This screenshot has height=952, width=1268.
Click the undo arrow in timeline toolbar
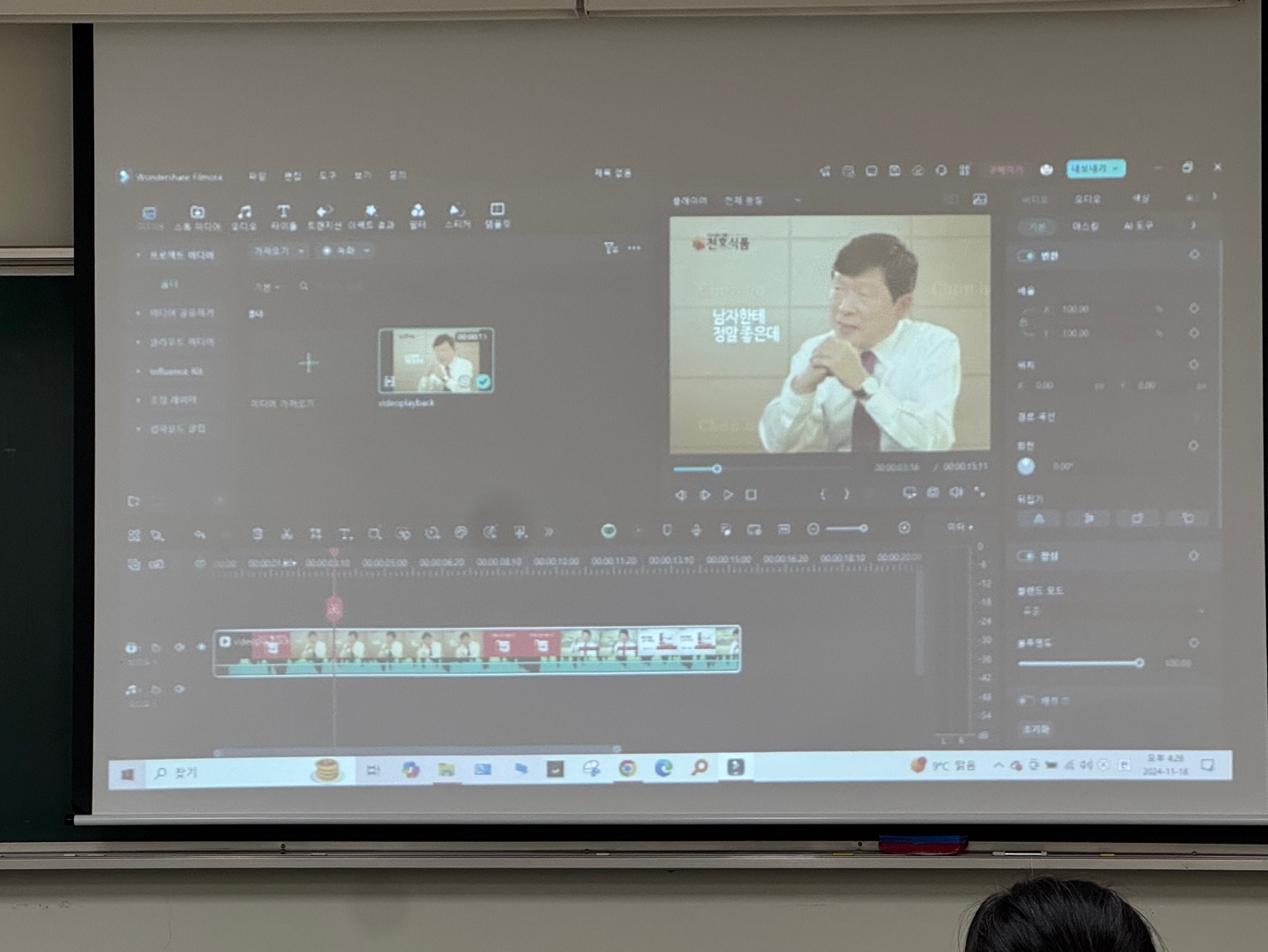click(200, 534)
